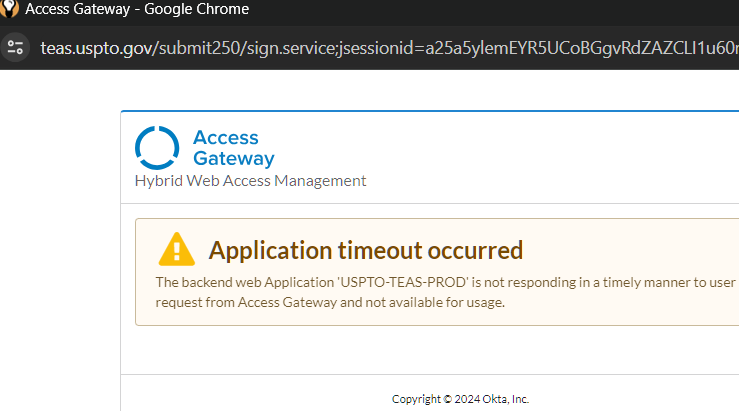The image size is (739, 411).
Task: Open the site information icon in address bar
Action: tap(15, 48)
